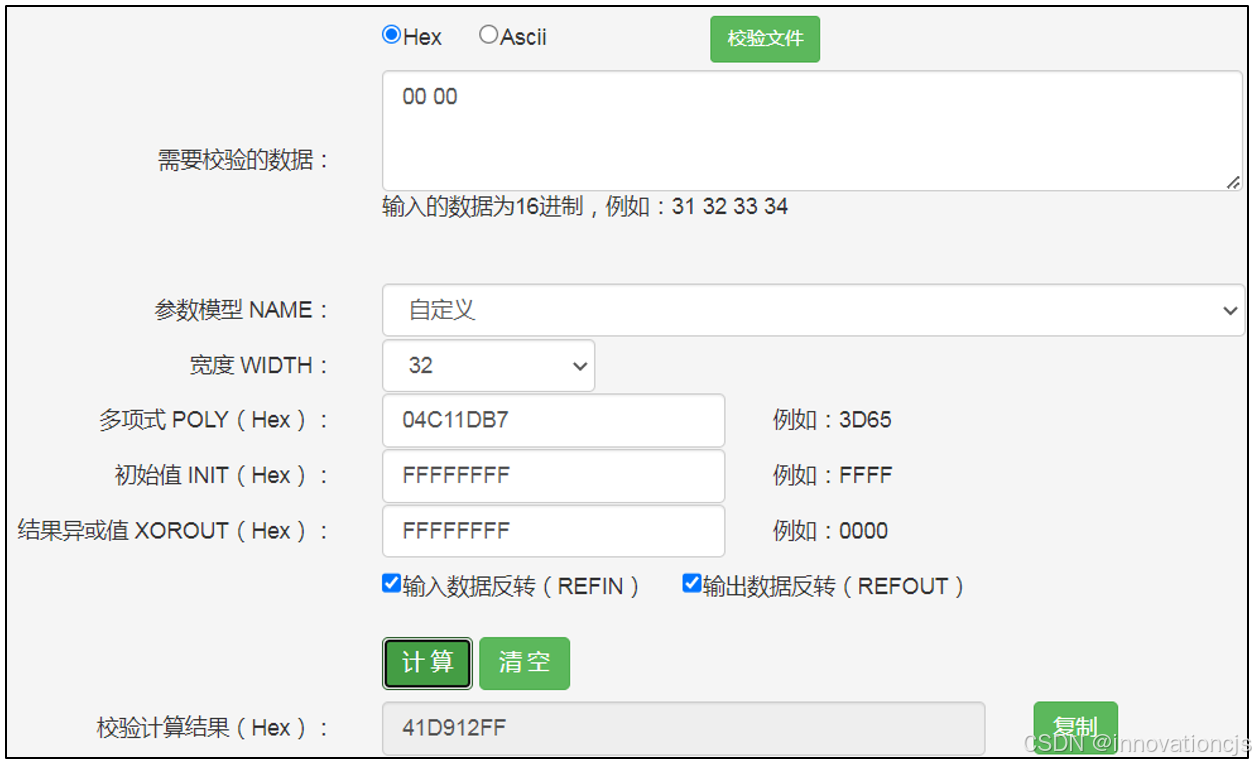Click the 清空 button

(x=524, y=663)
